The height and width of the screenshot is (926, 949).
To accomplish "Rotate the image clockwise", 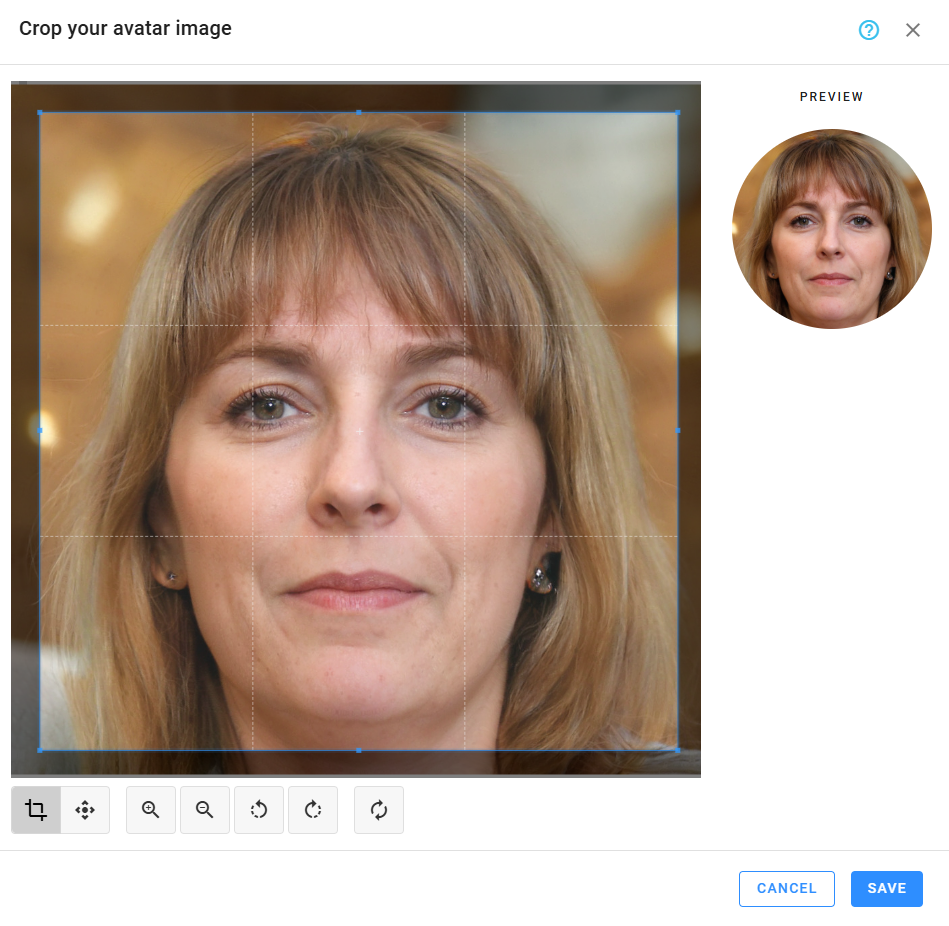I will click(313, 810).
